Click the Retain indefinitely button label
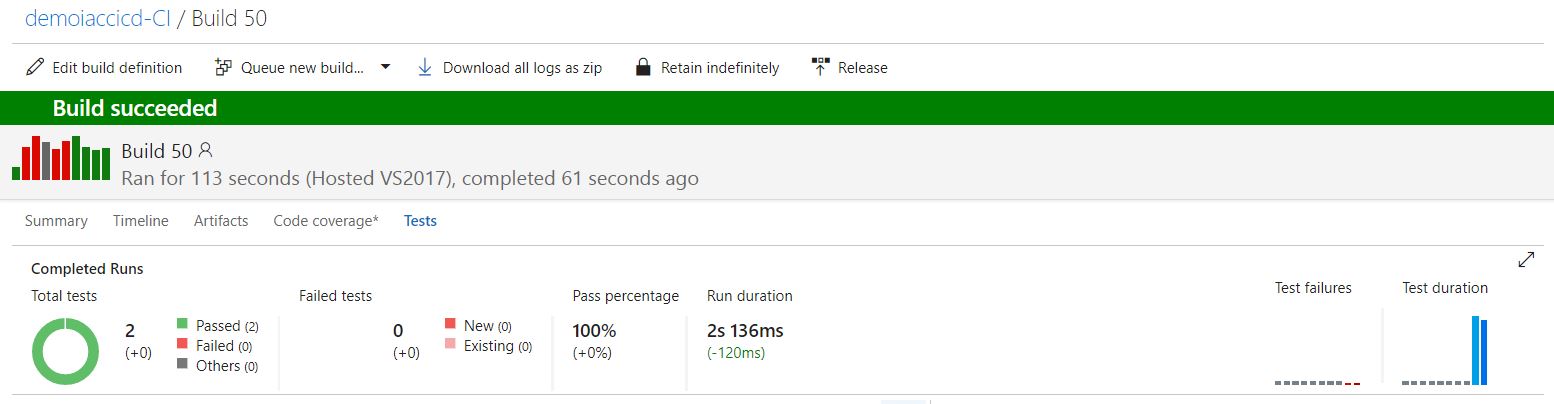 [x=720, y=68]
